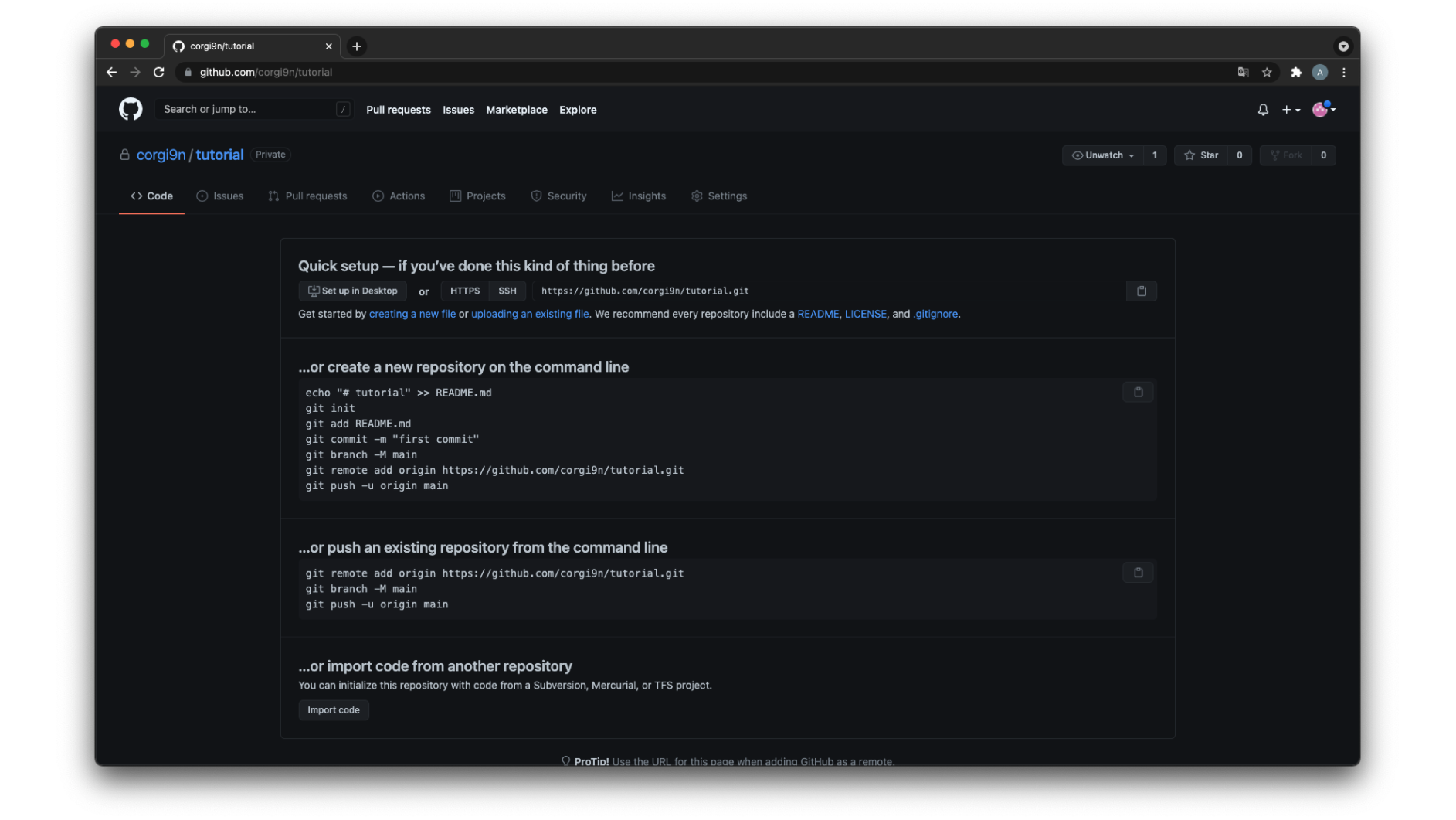Viewport: 1456px width, 820px height.
Task: Open the repository Settings tab
Action: (x=719, y=196)
